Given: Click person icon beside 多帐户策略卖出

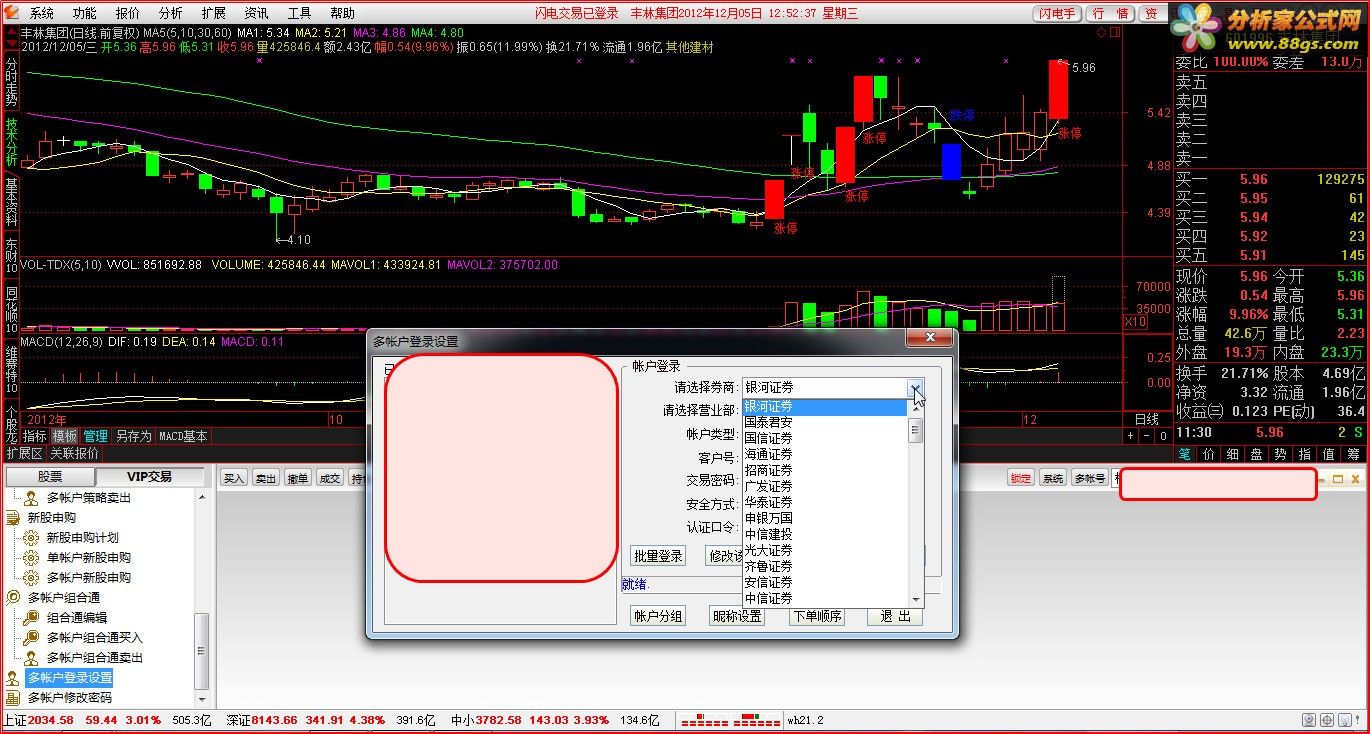Looking at the screenshot, I should click(31, 498).
